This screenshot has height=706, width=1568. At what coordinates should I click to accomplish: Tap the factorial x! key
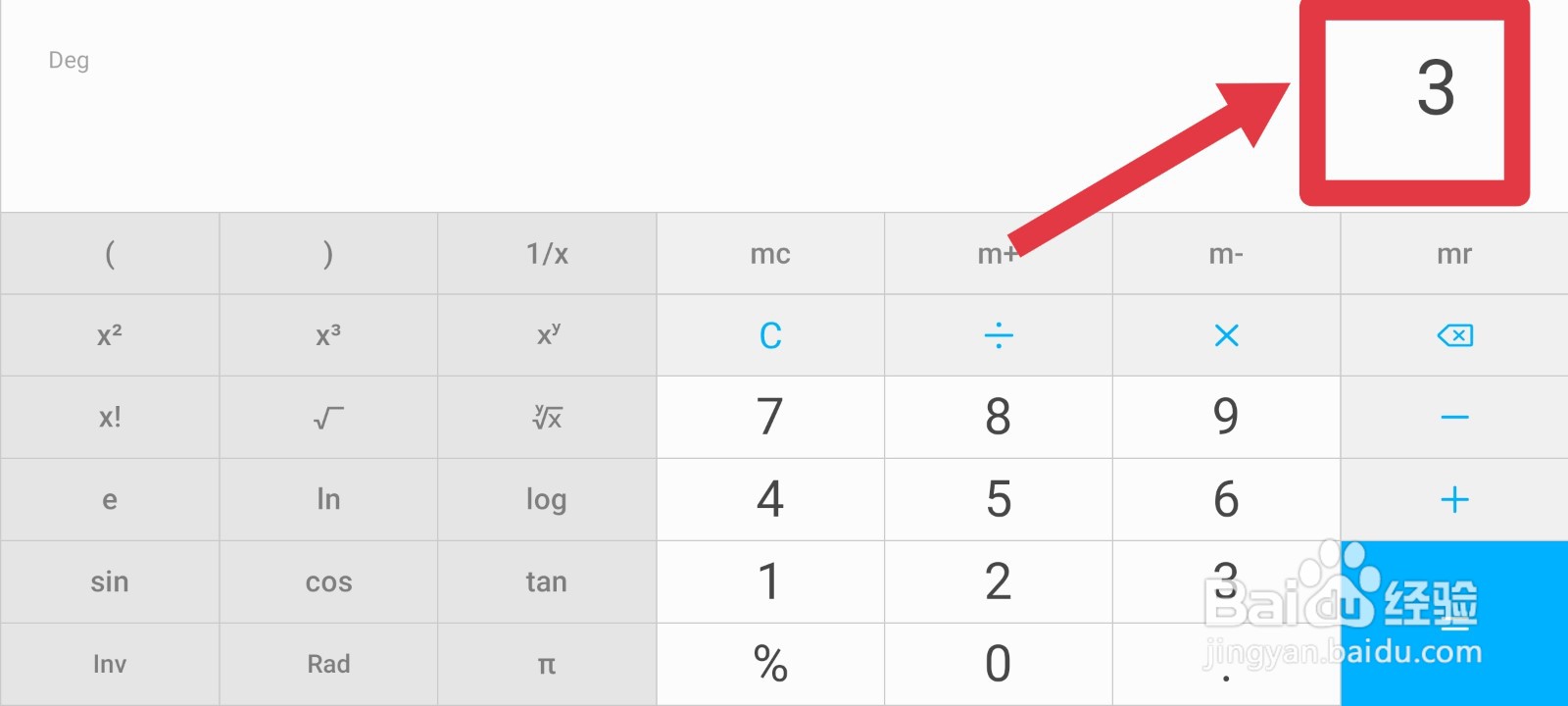(x=110, y=418)
